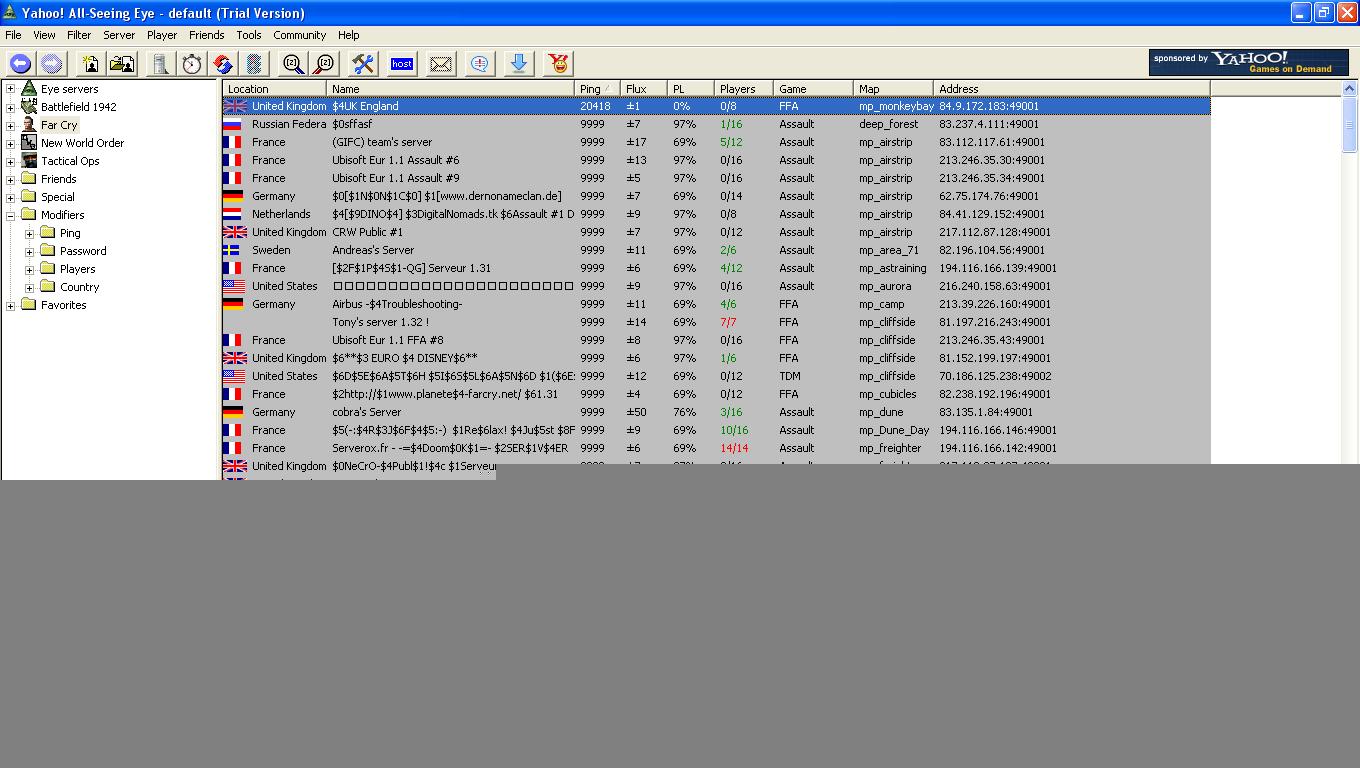Select the 'cobra's Server' row

[x=366, y=412]
